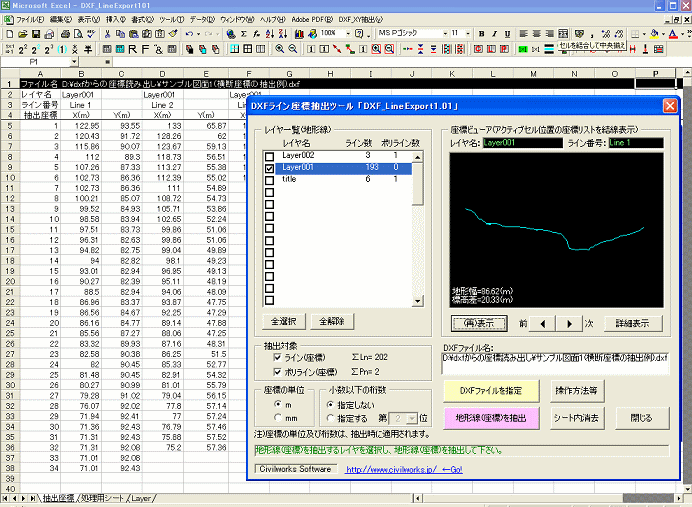Screen dimensions: 692x507
Task: Check the Layer002 checkbox
Action: coord(269,156)
